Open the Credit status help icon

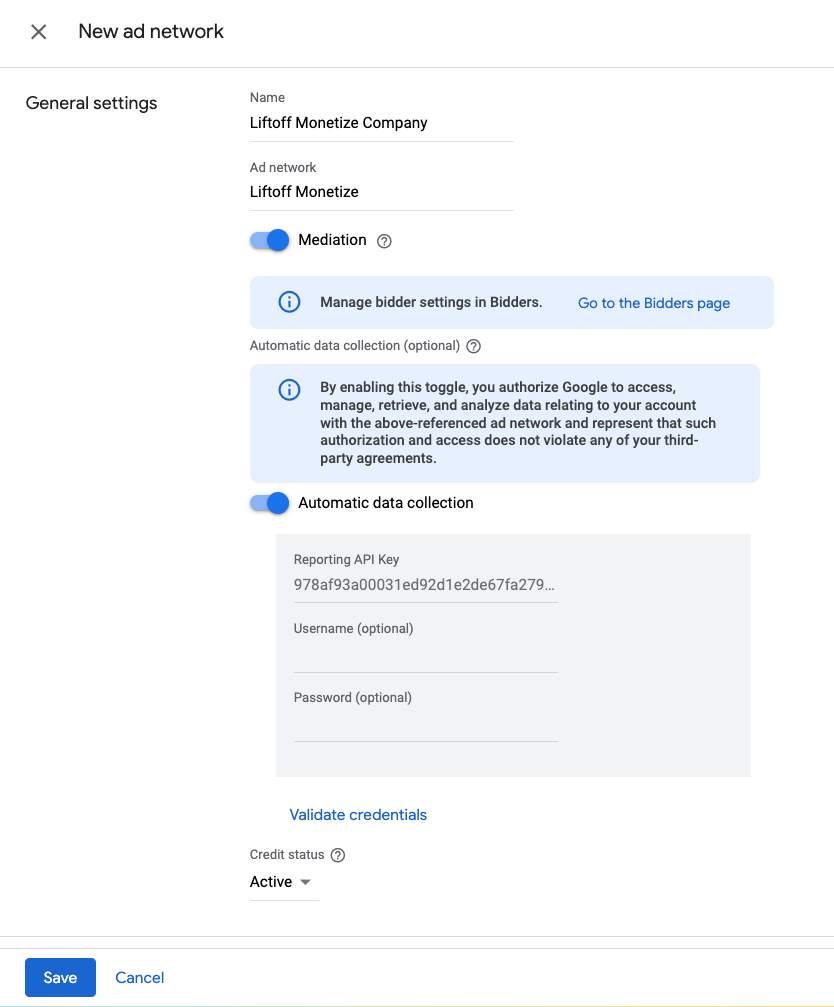[x=338, y=855]
